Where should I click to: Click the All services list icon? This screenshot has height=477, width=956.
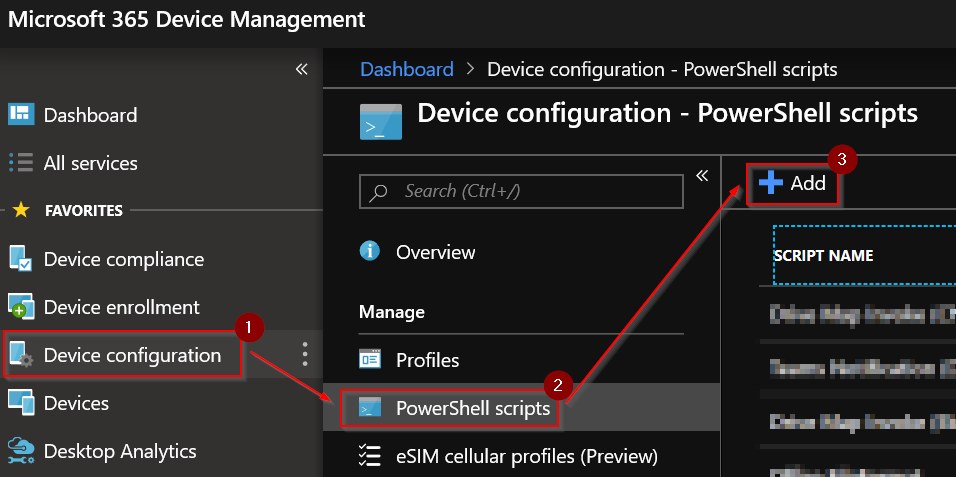tap(21, 163)
